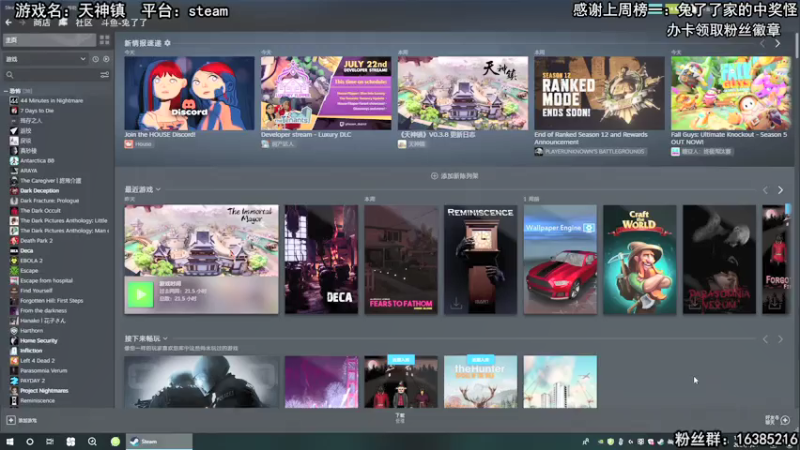Select Forgotten Hill: First Steps entry
The image size is (800, 450).
(x=51, y=301)
